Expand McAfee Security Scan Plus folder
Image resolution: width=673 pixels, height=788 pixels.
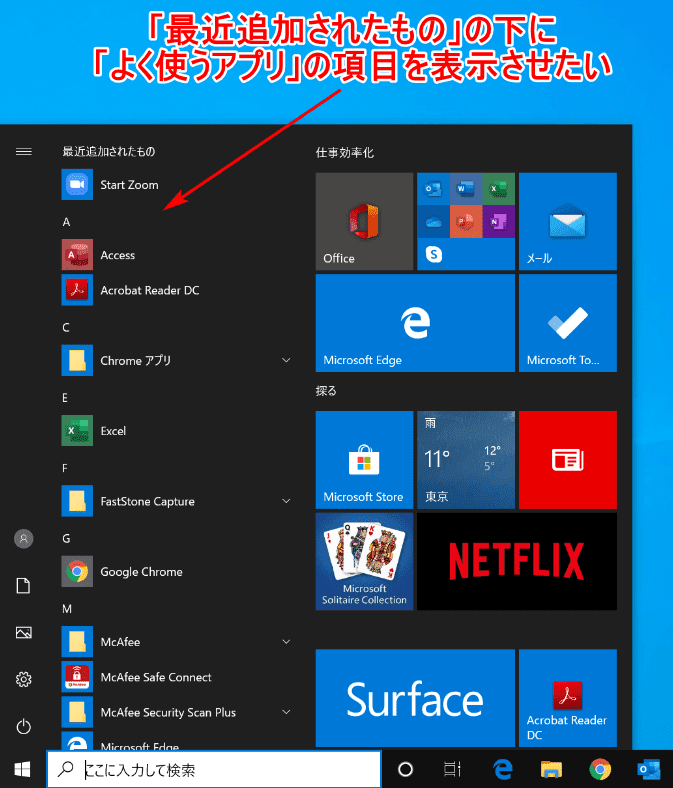[x=286, y=712]
